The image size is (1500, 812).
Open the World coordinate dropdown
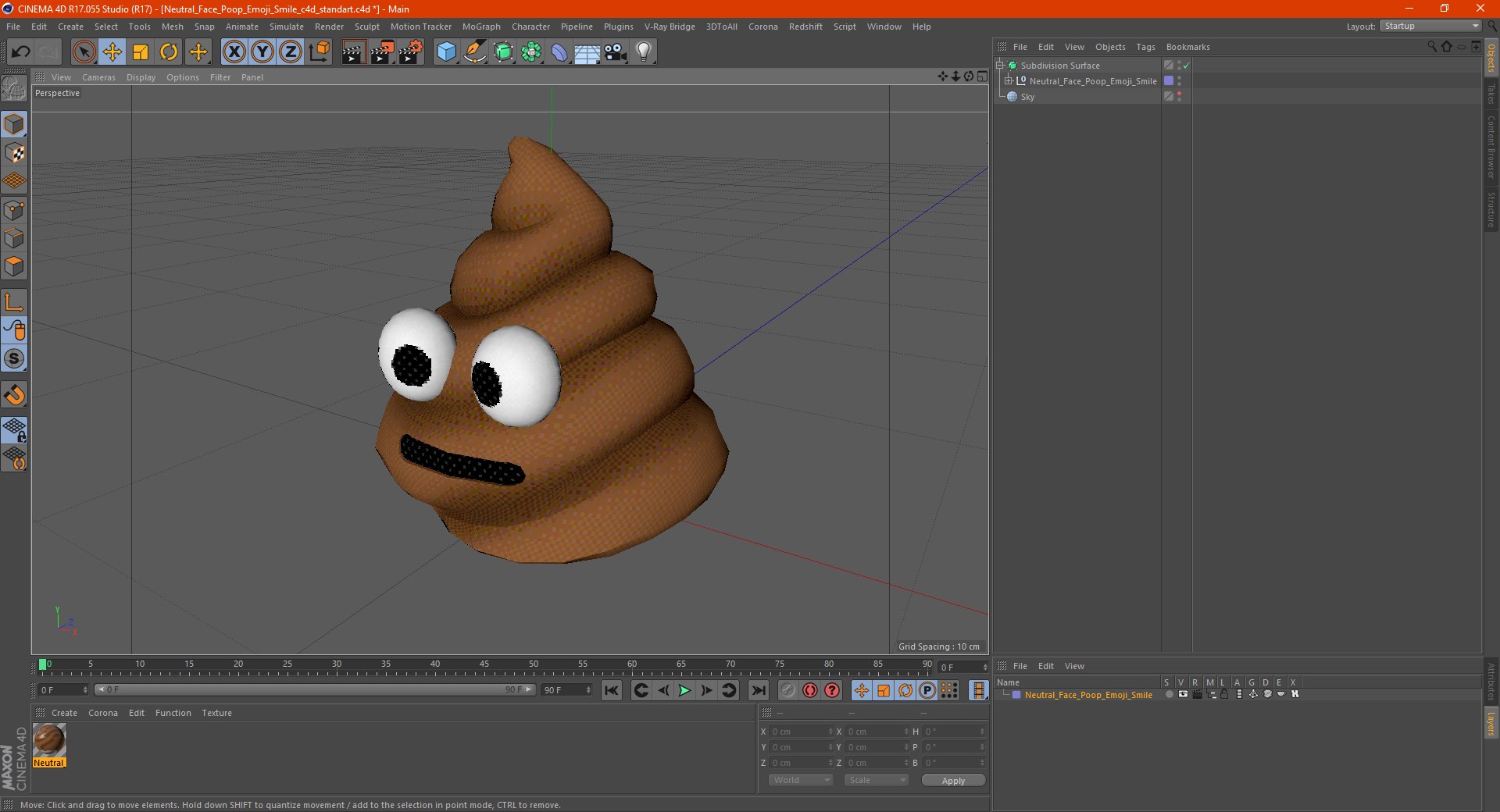click(x=801, y=780)
